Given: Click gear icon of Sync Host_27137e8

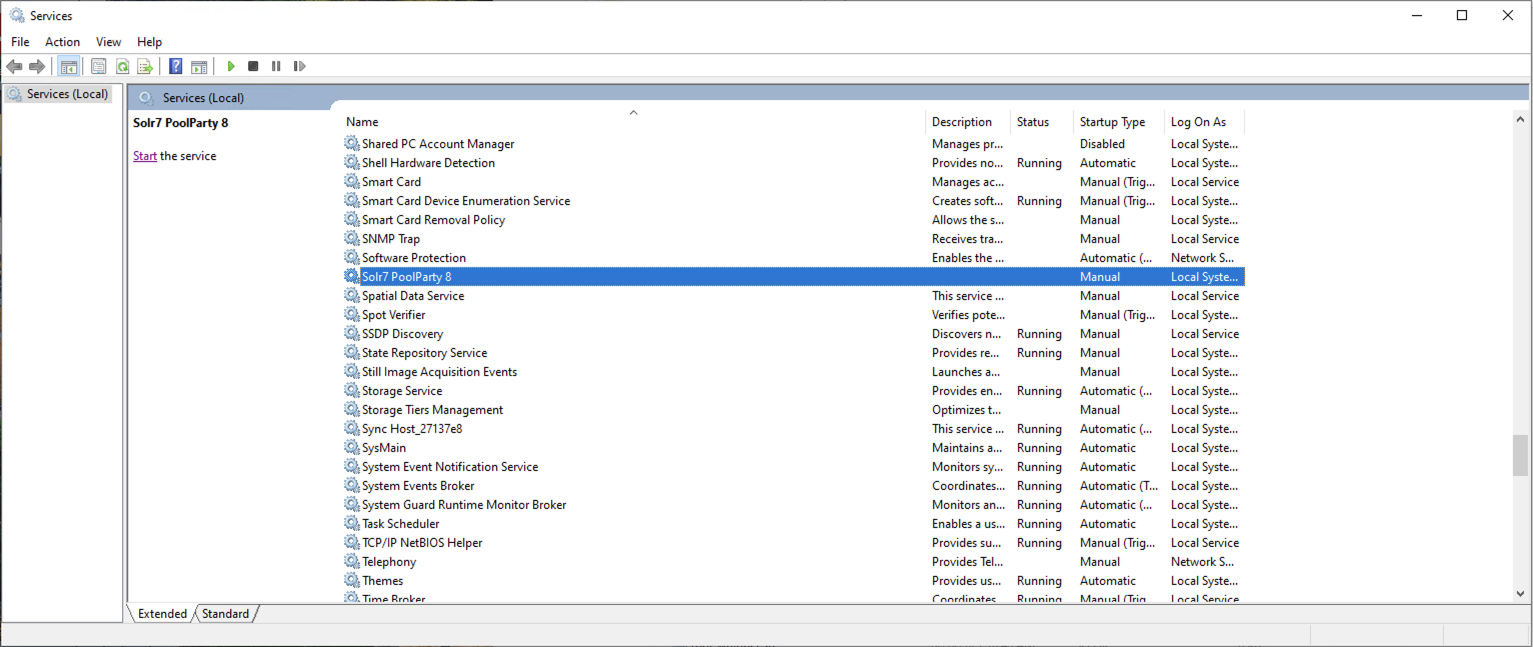Looking at the screenshot, I should pos(352,429).
